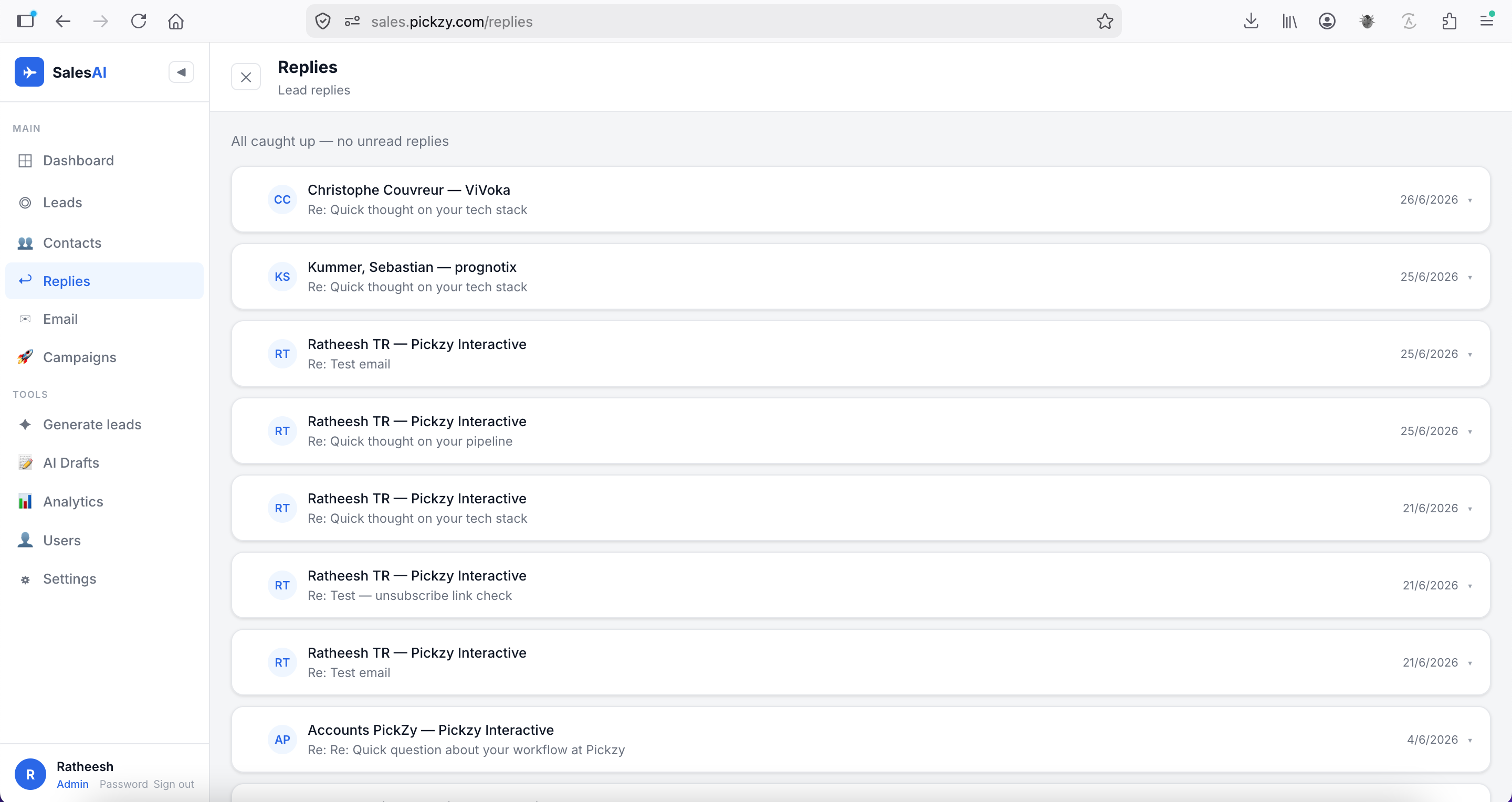Open browser downloads
Image resolution: width=1512 pixels, height=802 pixels.
tap(1251, 22)
